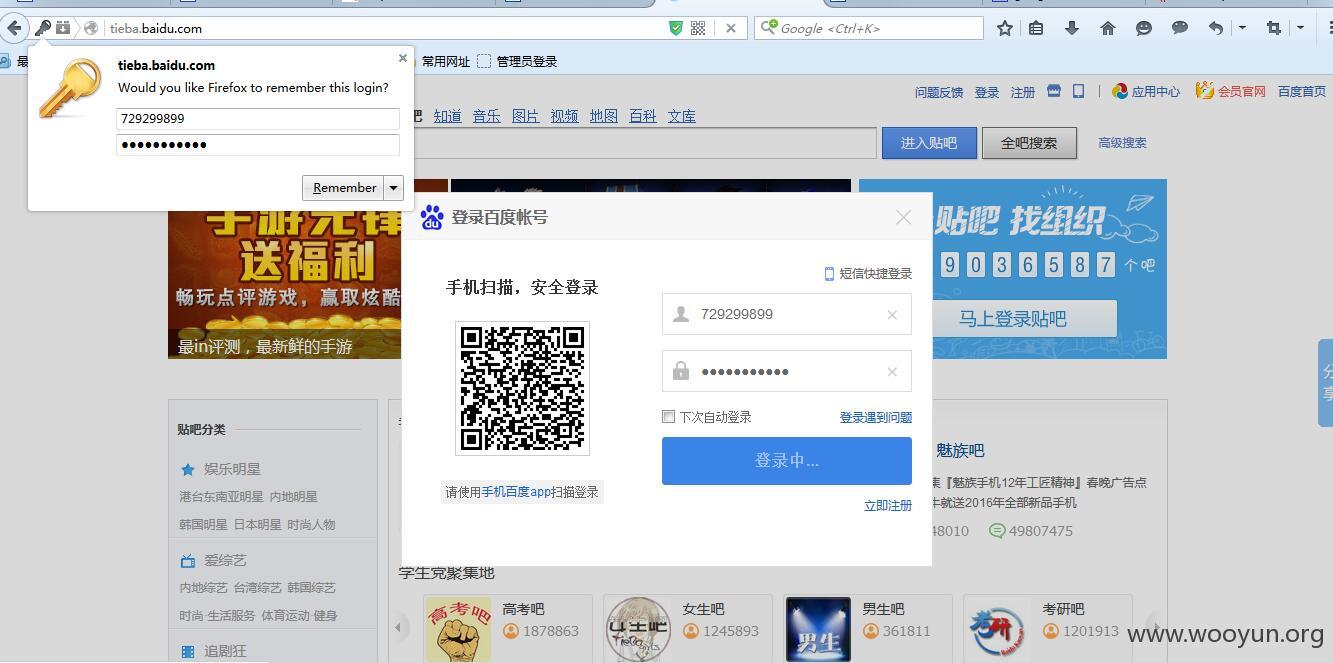Screen dimensions: 1333x663
Task: Open 会员官网 crown link
Action: [x=1231, y=91]
